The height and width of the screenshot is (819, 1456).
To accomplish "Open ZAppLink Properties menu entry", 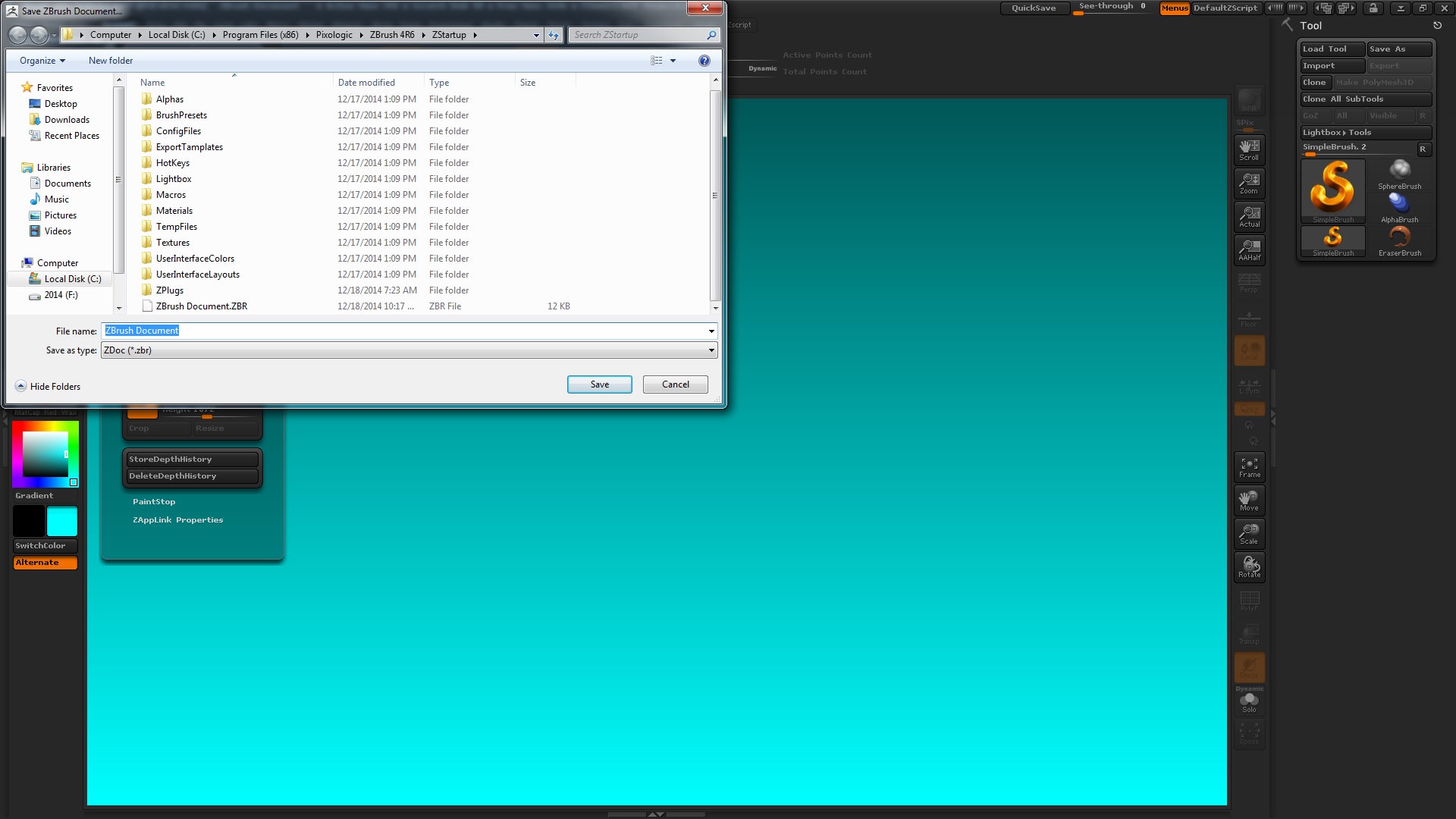I will pyautogui.click(x=178, y=520).
